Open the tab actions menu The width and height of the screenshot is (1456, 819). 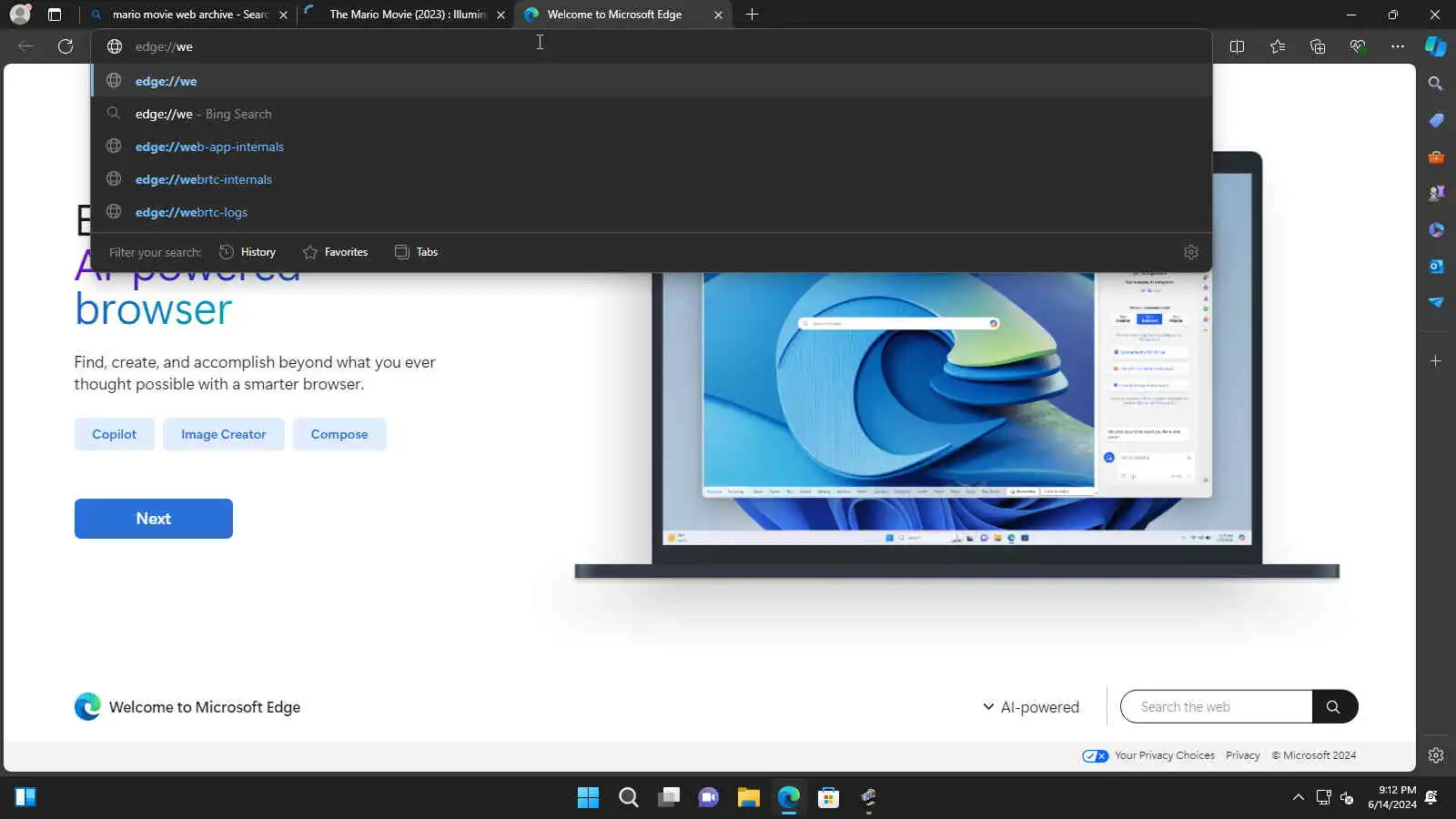[x=55, y=15]
